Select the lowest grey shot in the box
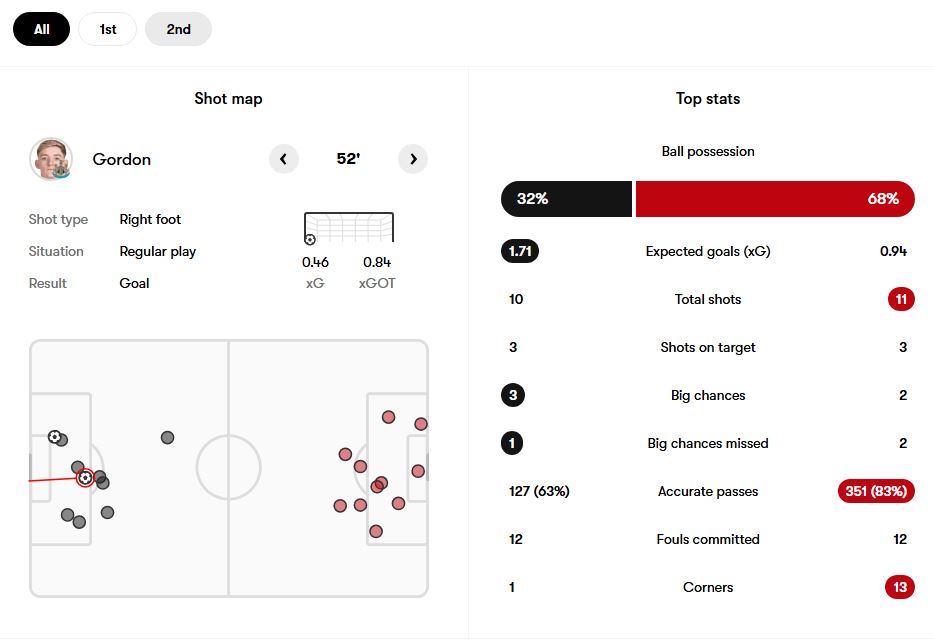The image size is (934, 640). [x=79, y=522]
